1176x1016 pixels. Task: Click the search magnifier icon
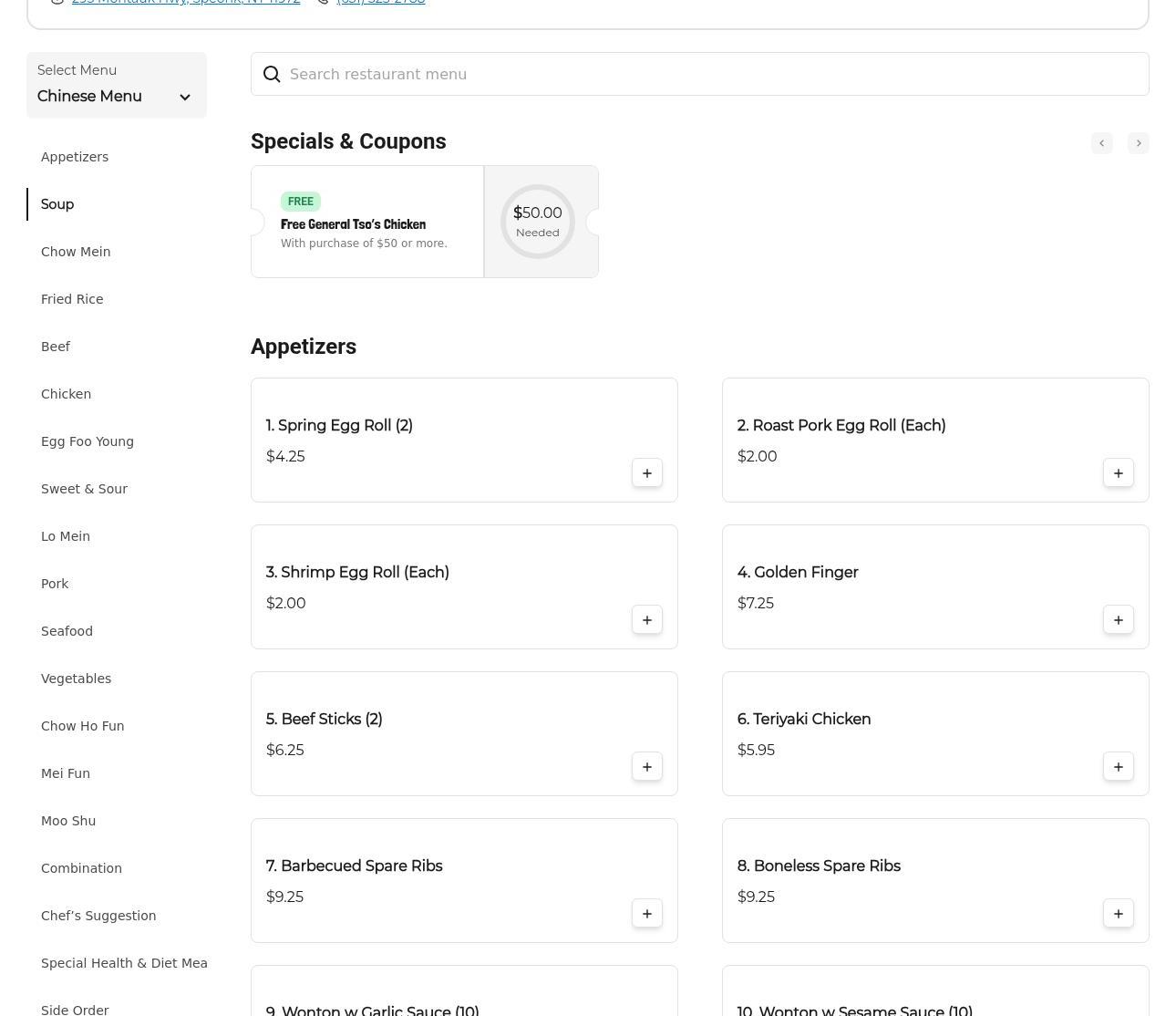[x=272, y=75]
